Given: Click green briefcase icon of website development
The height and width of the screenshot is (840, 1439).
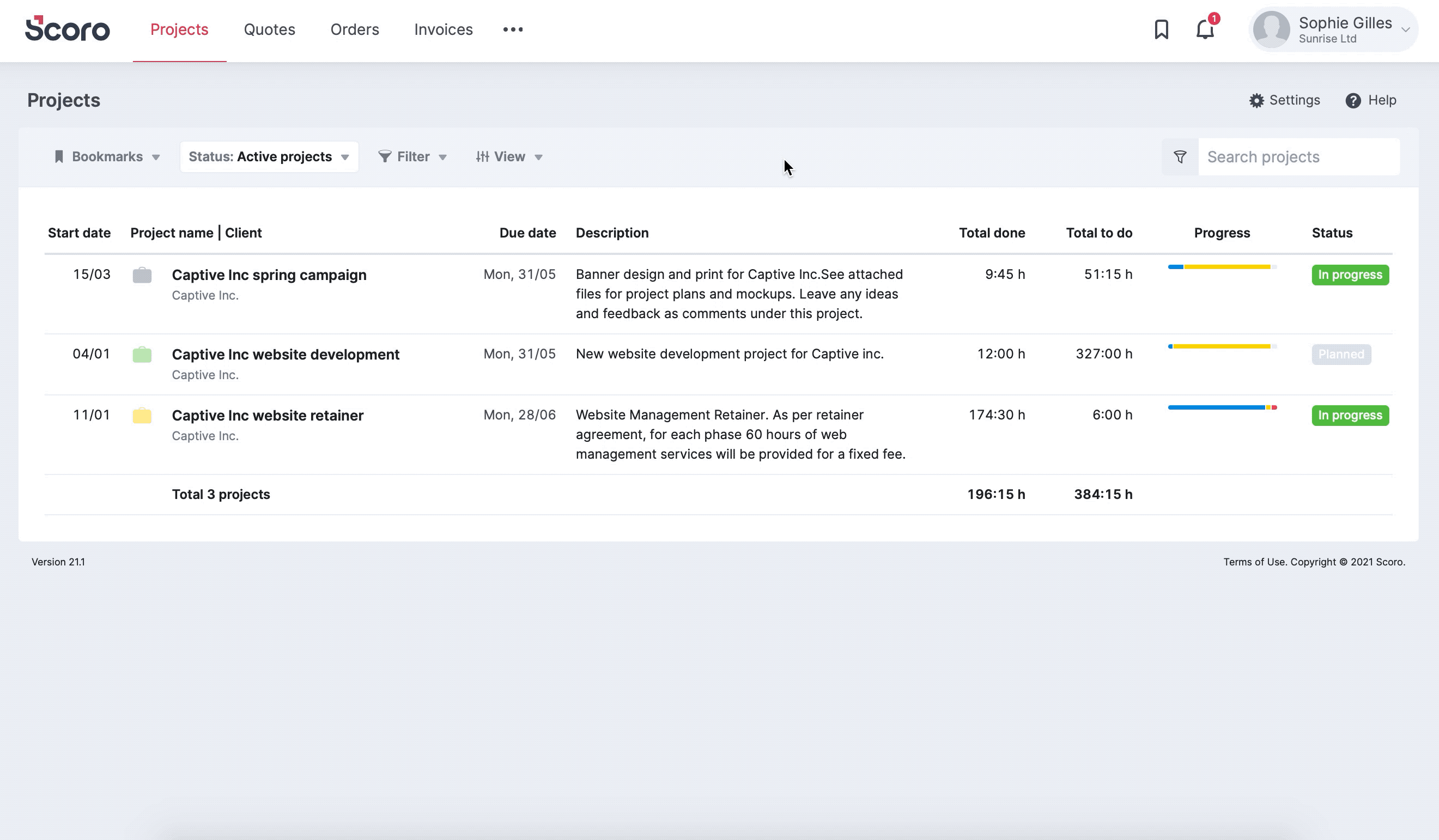Looking at the screenshot, I should click(x=142, y=355).
